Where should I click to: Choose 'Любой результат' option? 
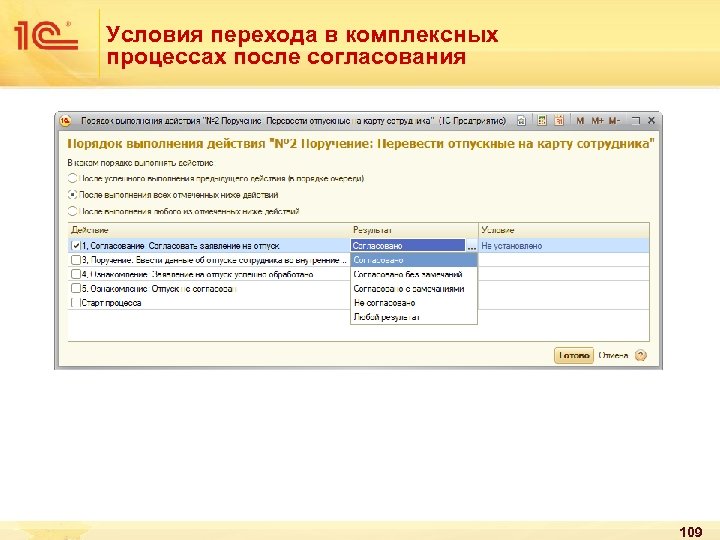tap(414, 317)
